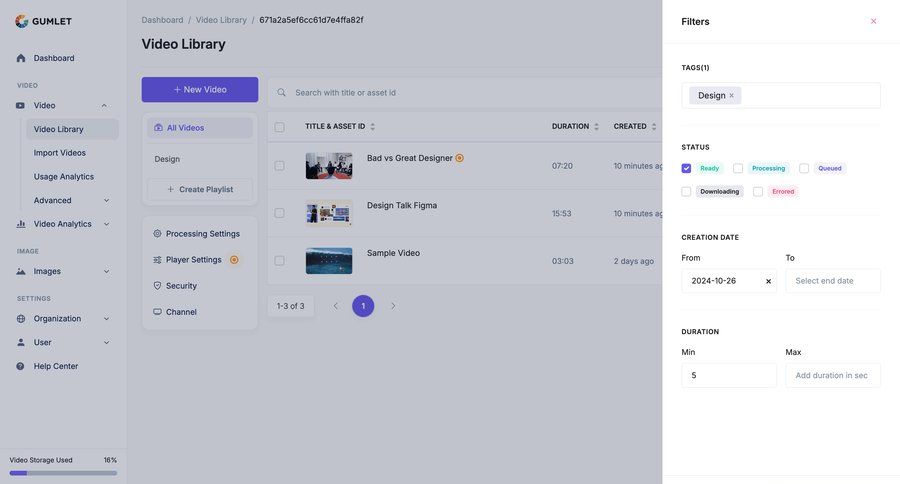Open the Sample Video thumbnail

(329, 261)
